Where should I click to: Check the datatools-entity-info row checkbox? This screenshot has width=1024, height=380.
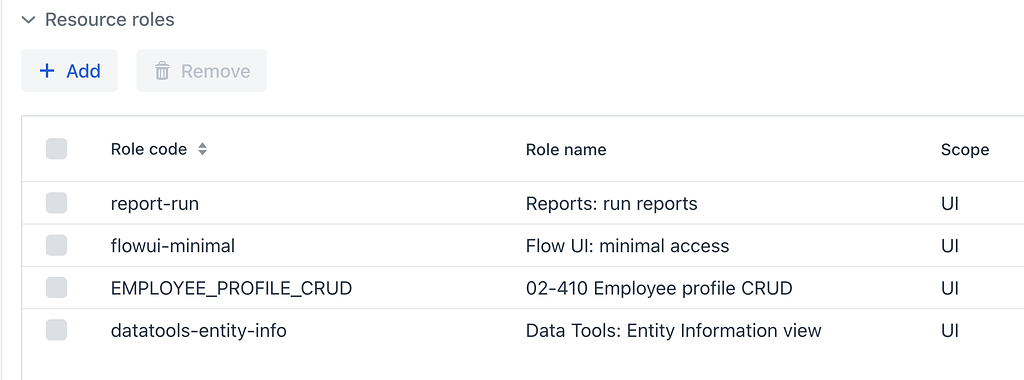point(56,330)
